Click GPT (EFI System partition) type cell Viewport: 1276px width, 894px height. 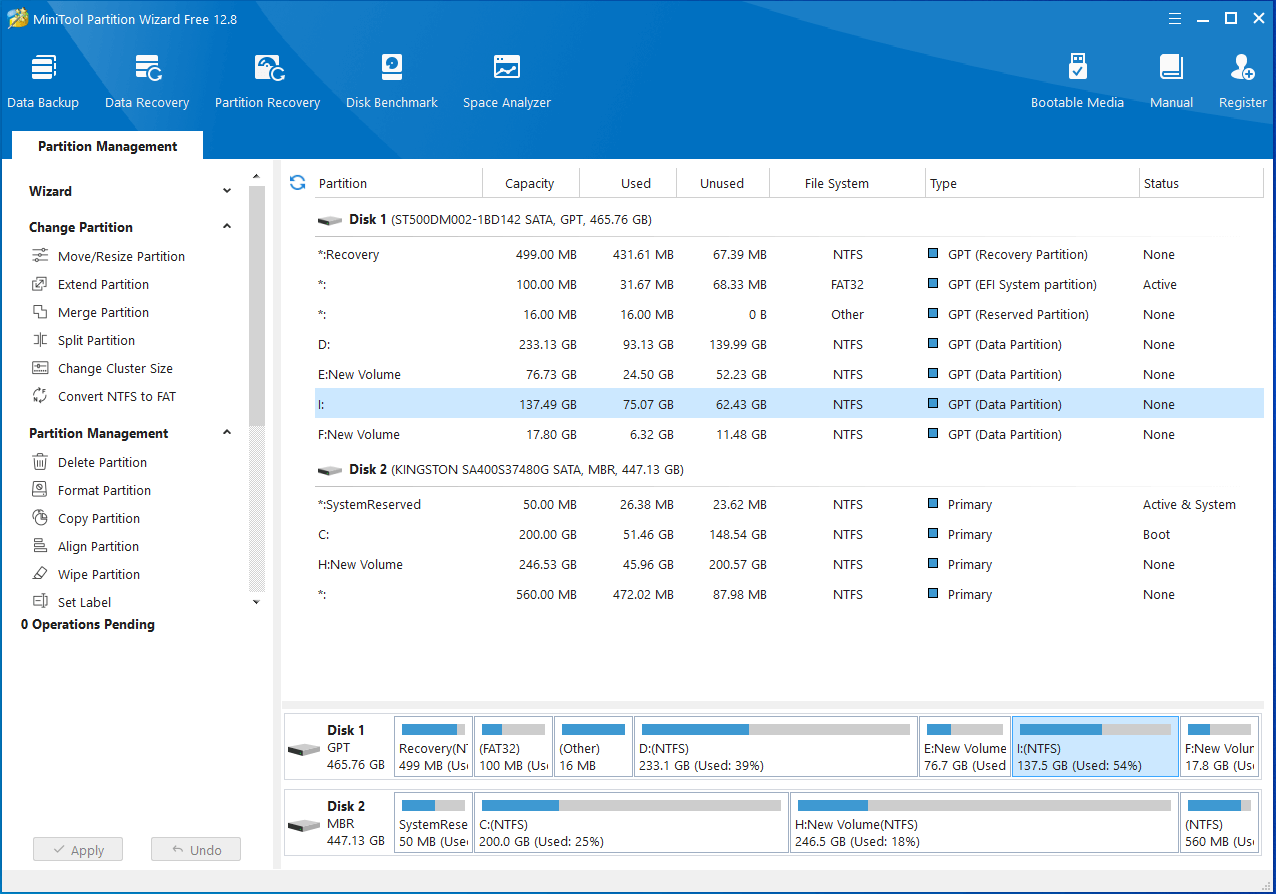[x=1022, y=284]
